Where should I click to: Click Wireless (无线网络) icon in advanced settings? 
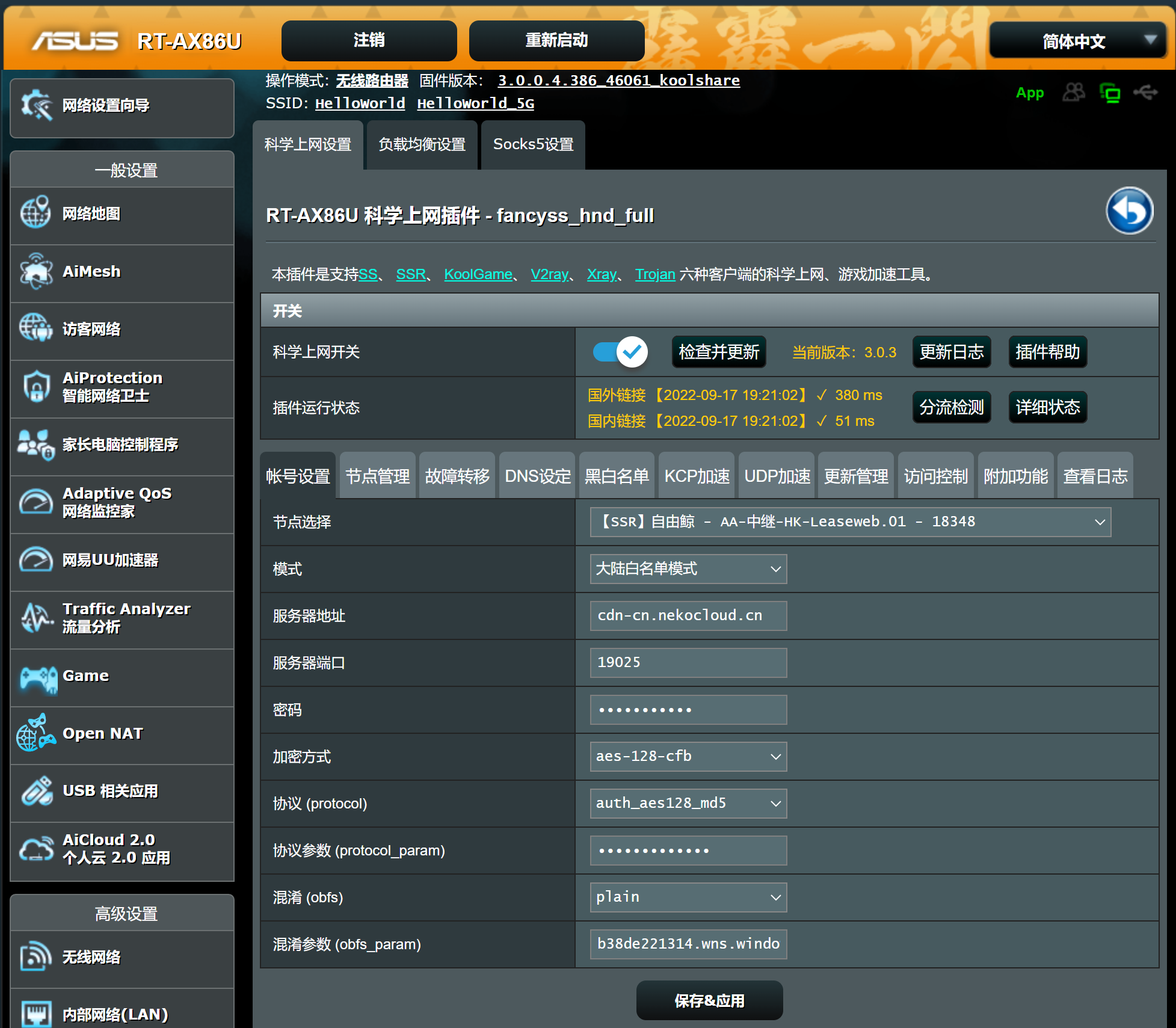click(36, 956)
